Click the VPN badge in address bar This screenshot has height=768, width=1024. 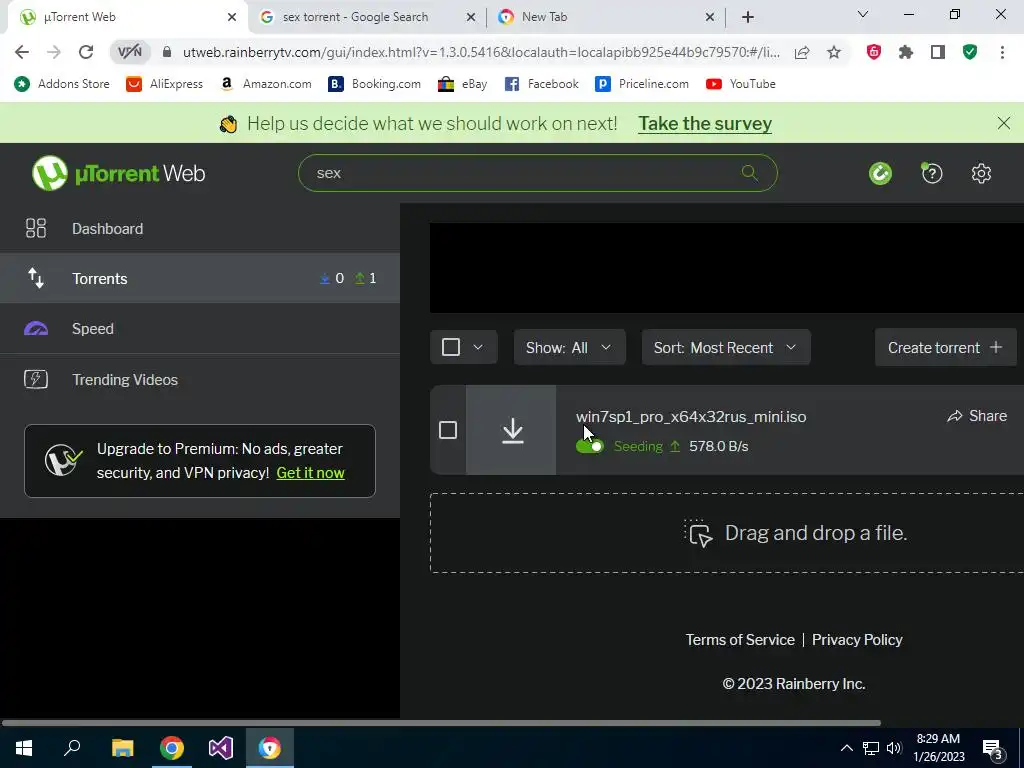130,52
